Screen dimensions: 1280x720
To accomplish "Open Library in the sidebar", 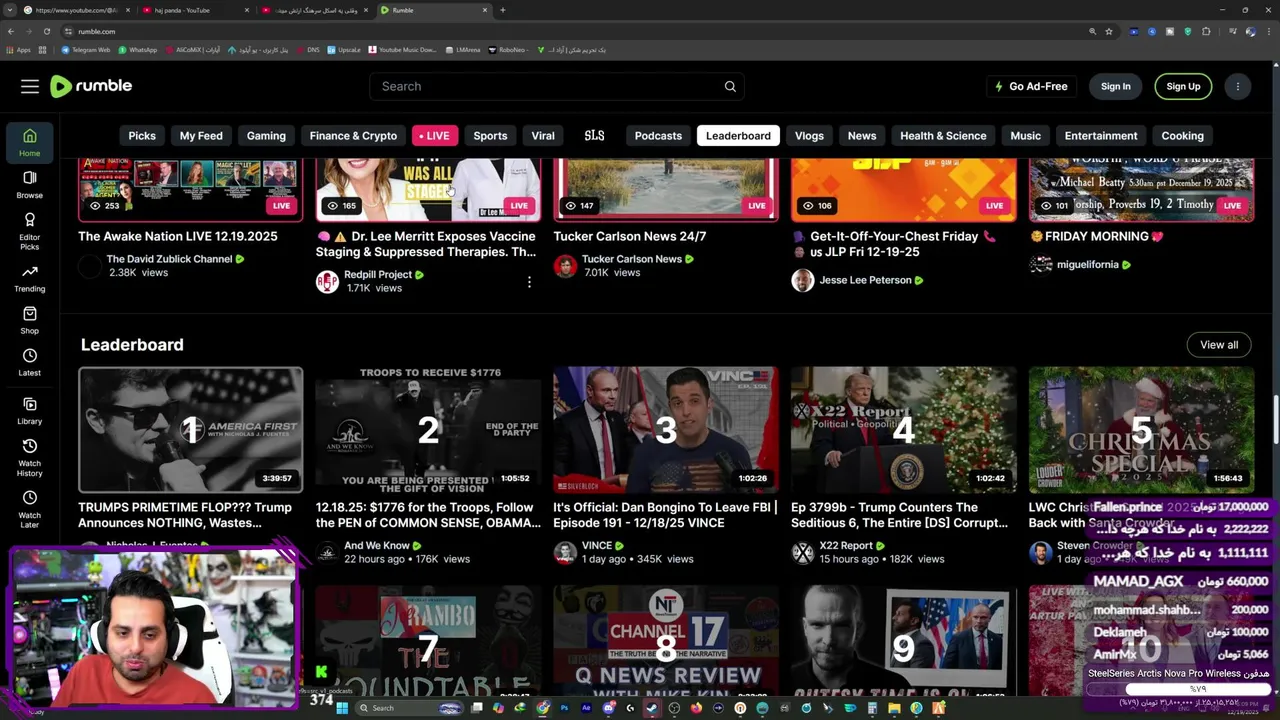I will 30,411.
